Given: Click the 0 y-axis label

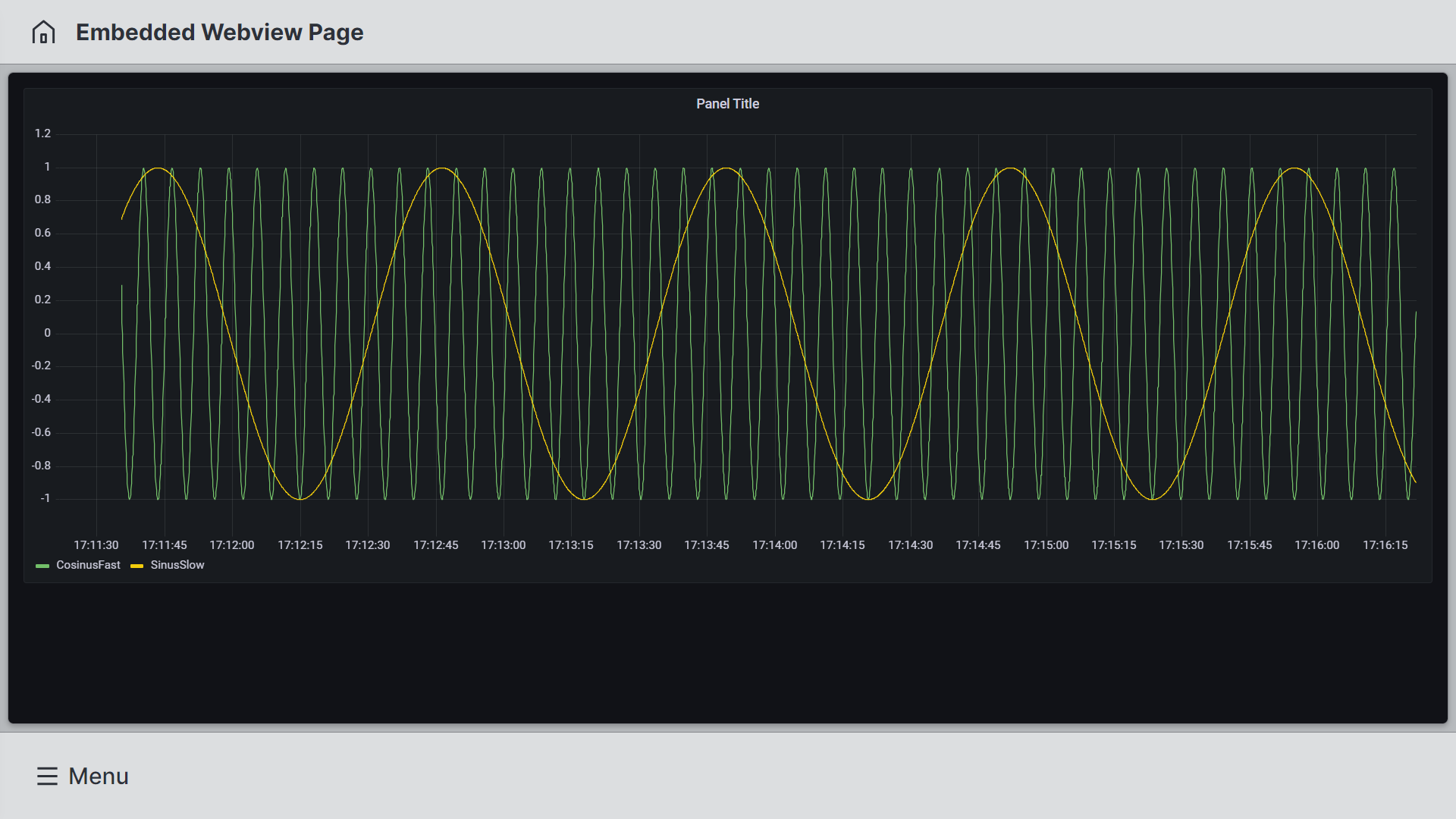Looking at the screenshot, I should tap(47, 333).
